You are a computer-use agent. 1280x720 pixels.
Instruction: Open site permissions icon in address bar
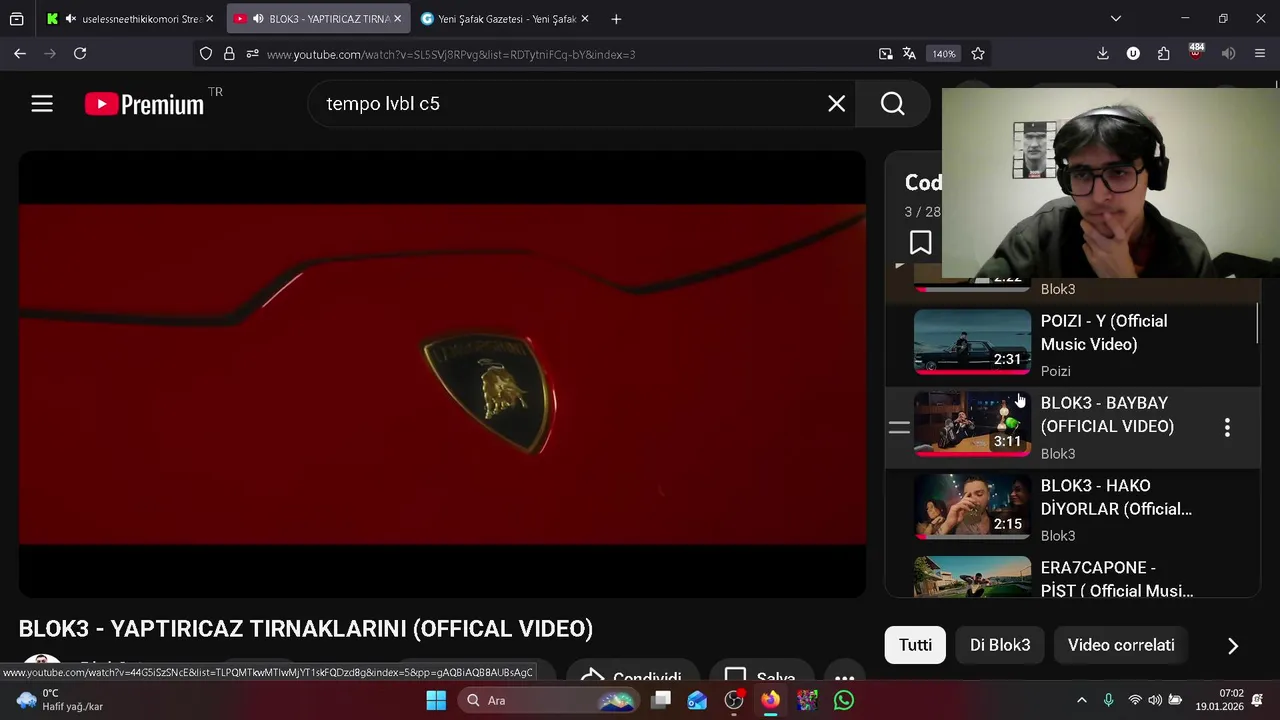[252, 54]
